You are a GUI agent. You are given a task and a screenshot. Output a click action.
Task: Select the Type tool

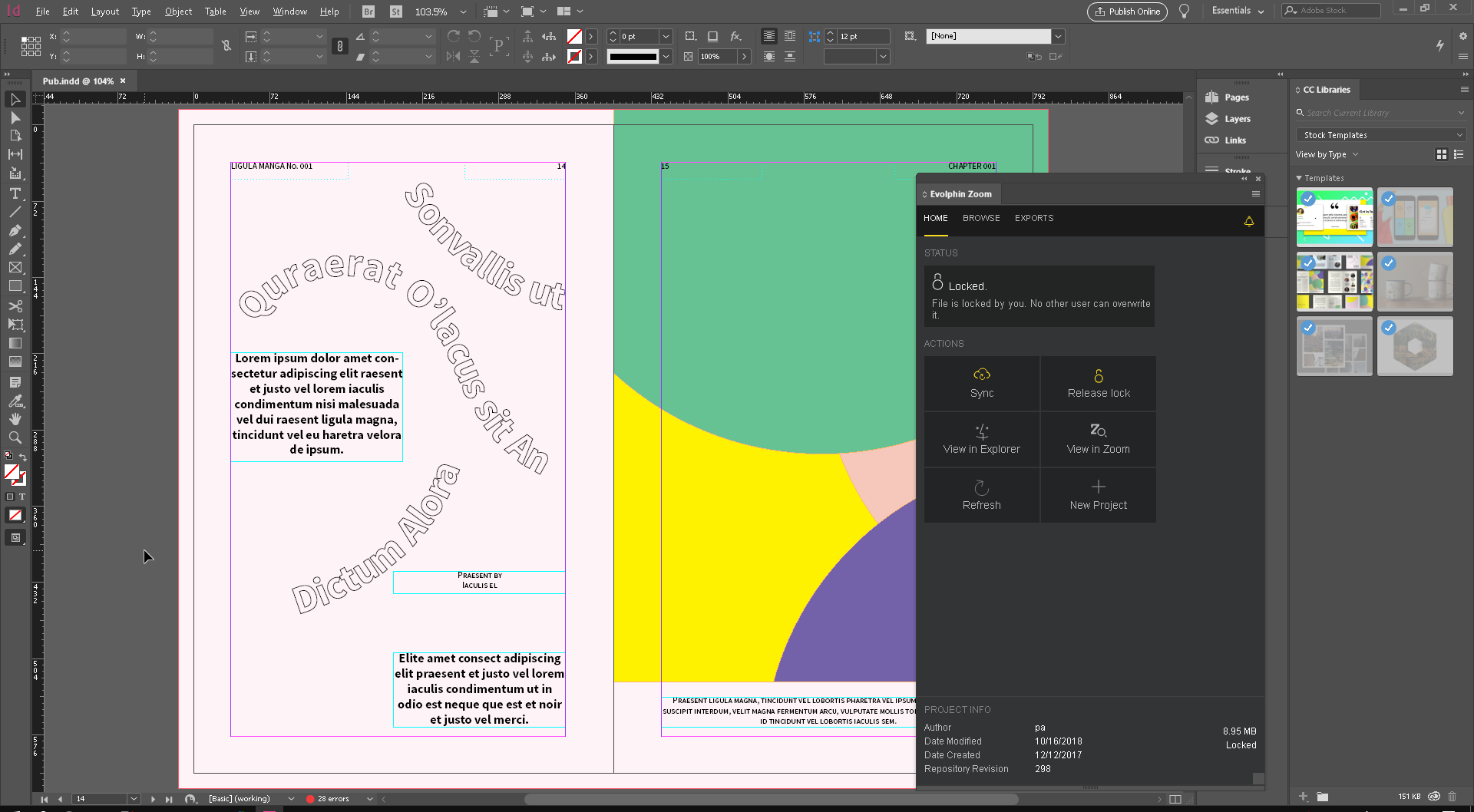pyautogui.click(x=15, y=193)
